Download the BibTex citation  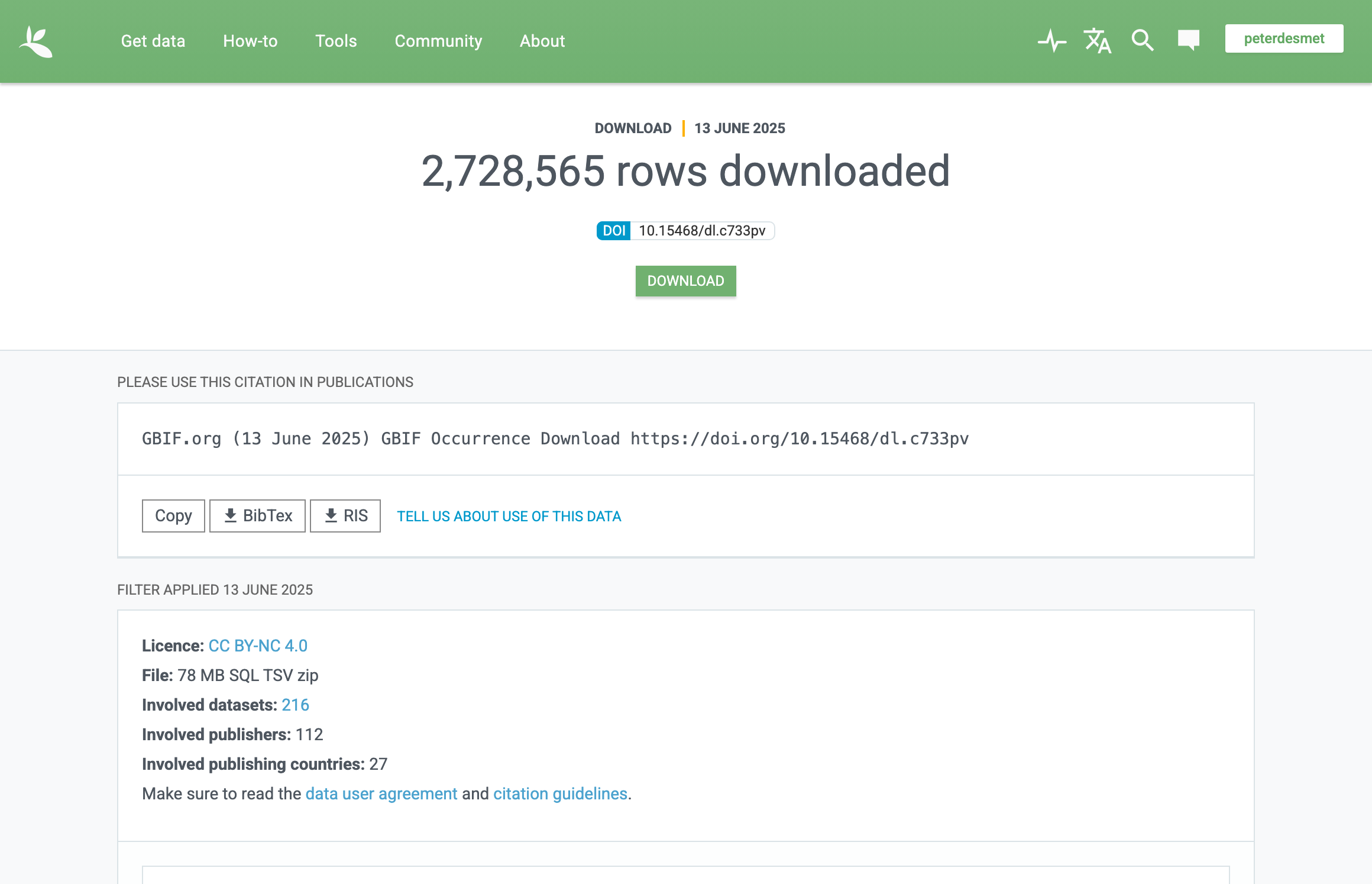click(257, 516)
